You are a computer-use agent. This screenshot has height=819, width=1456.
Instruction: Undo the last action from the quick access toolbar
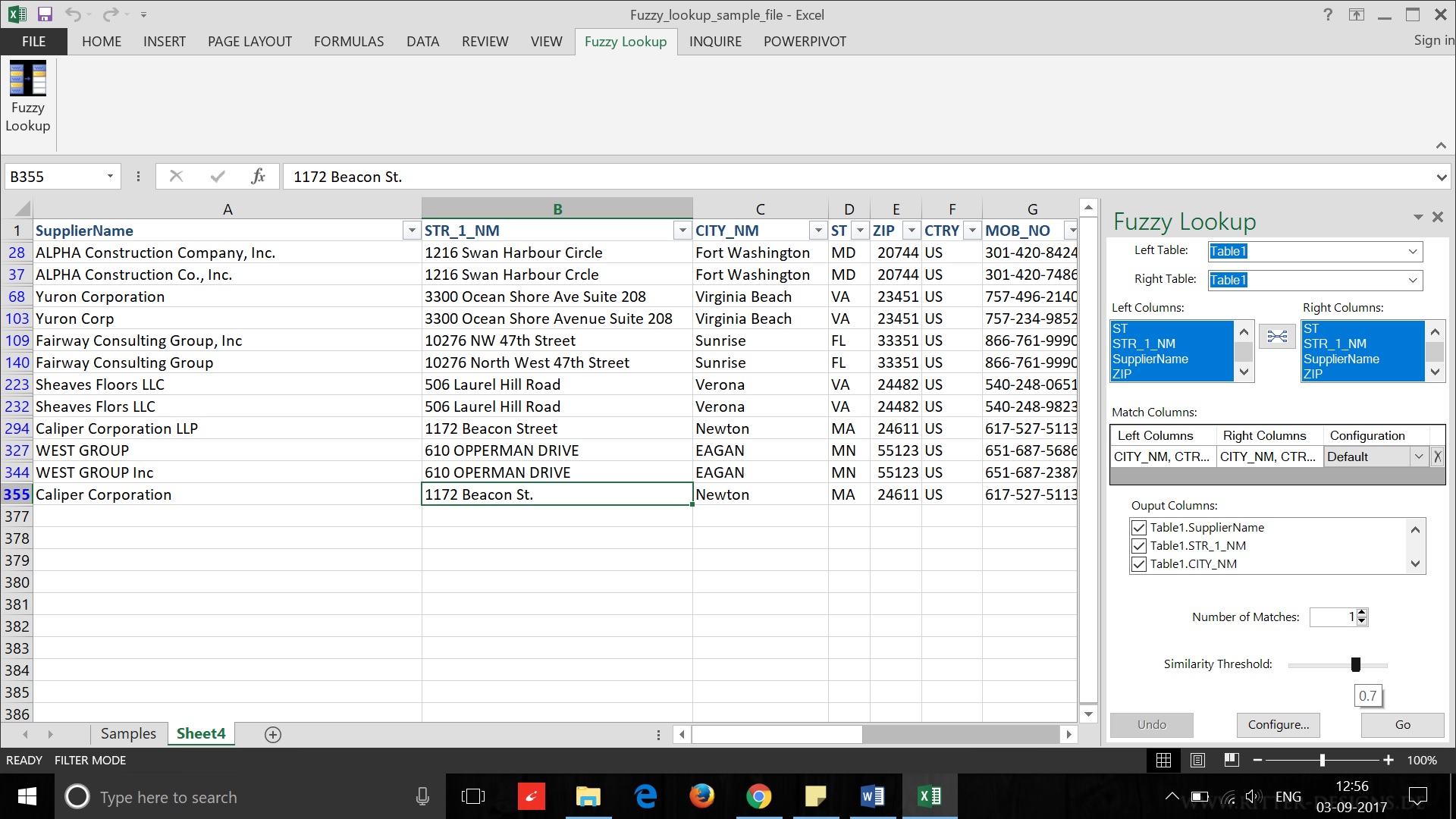click(x=73, y=14)
